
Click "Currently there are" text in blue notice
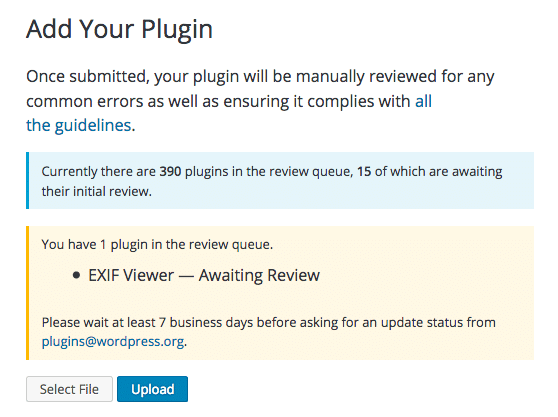[x=99, y=171]
